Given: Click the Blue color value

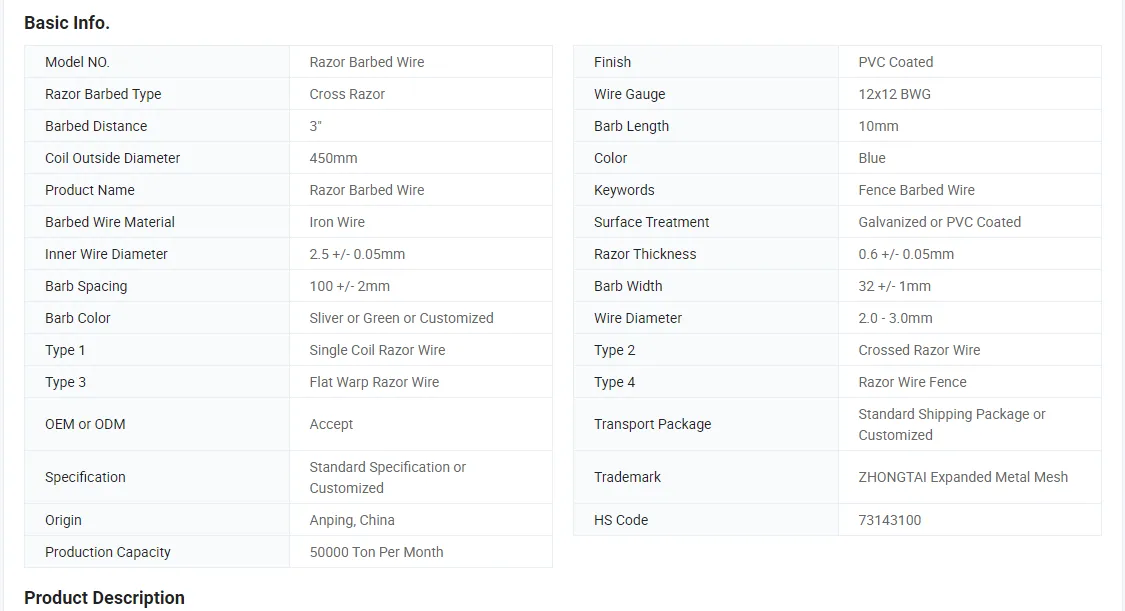Looking at the screenshot, I should click(871, 158).
